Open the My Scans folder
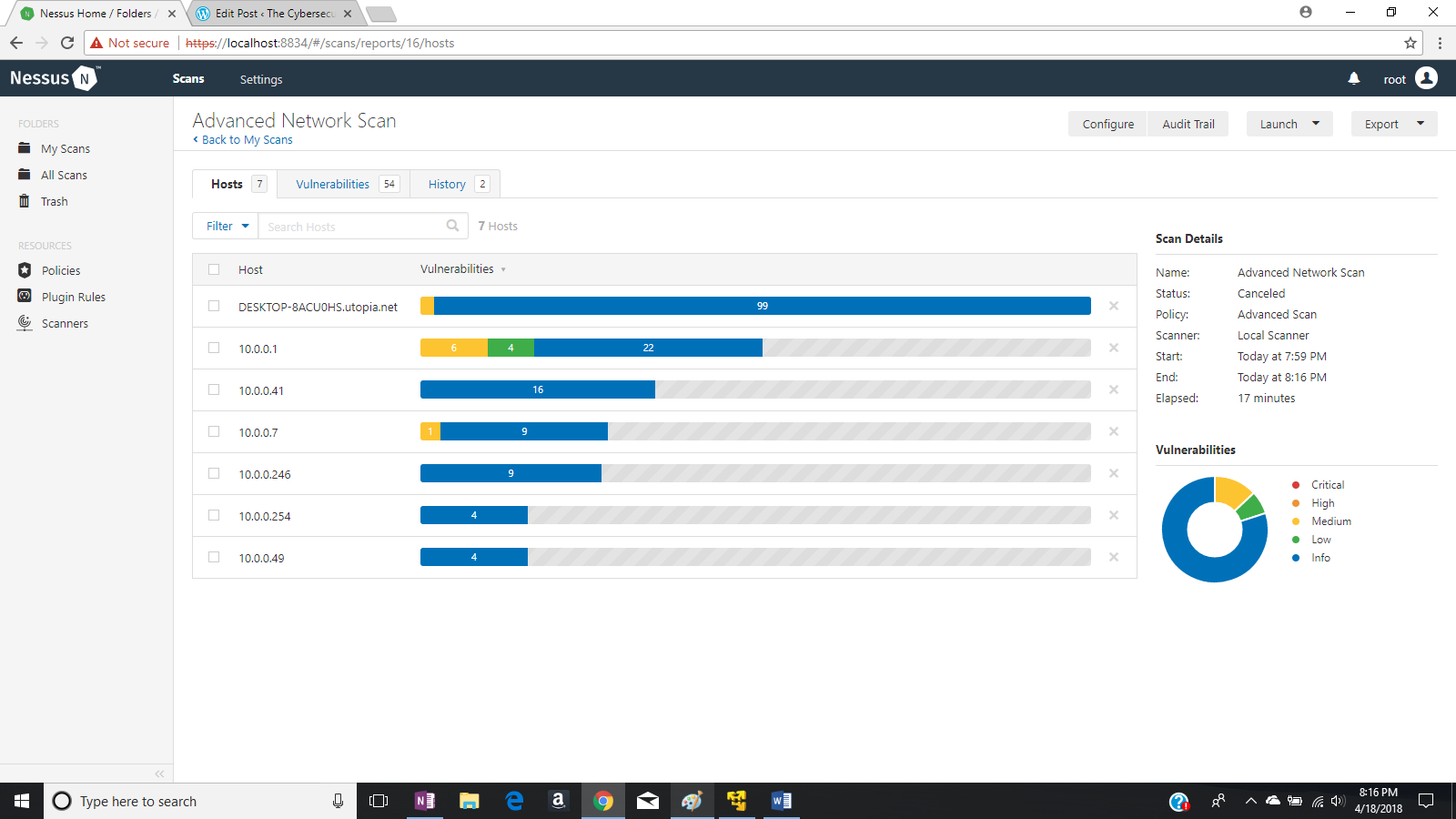The height and width of the screenshot is (819, 1456). 65,147
